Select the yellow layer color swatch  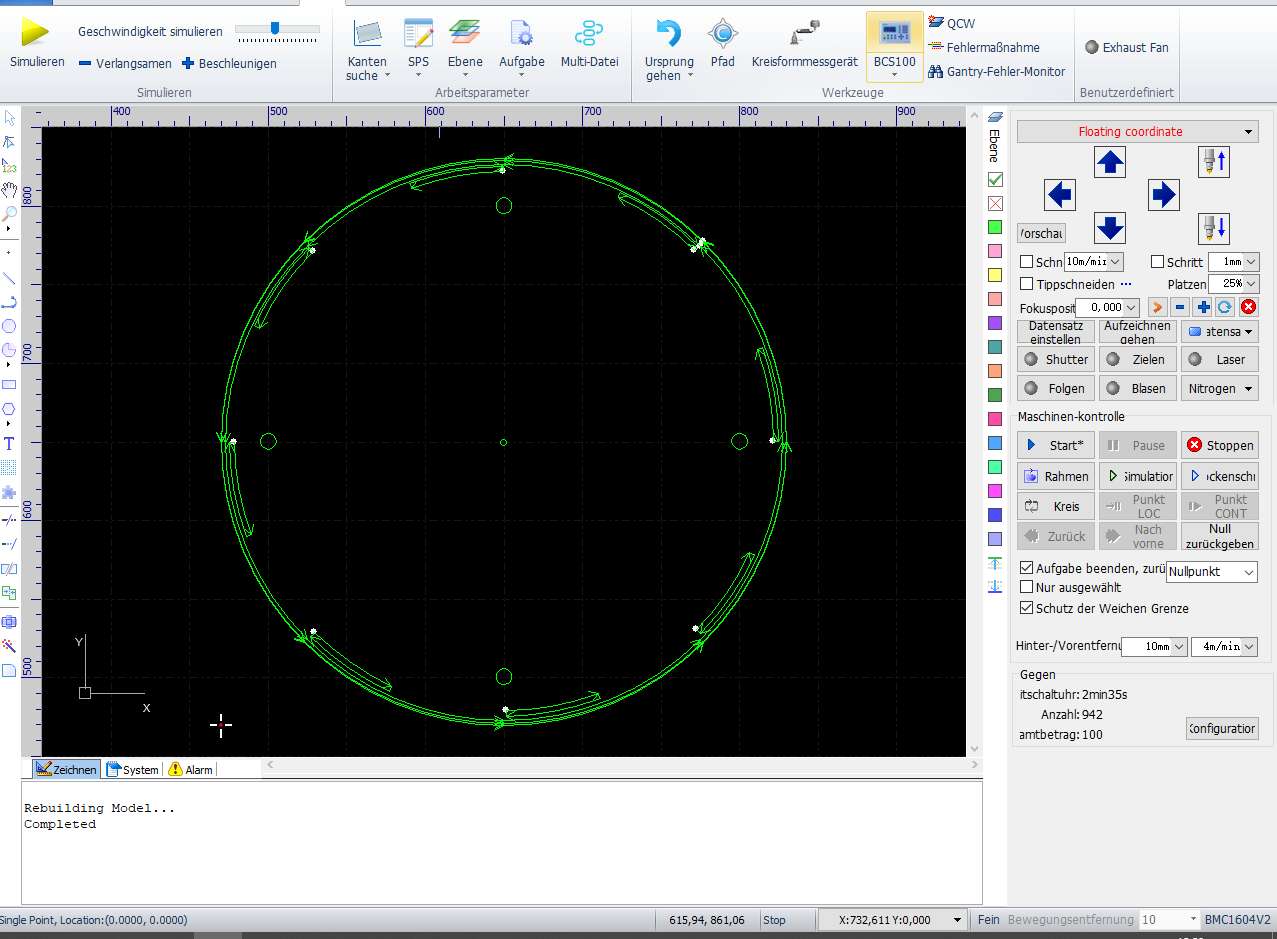tap(994, 275)
